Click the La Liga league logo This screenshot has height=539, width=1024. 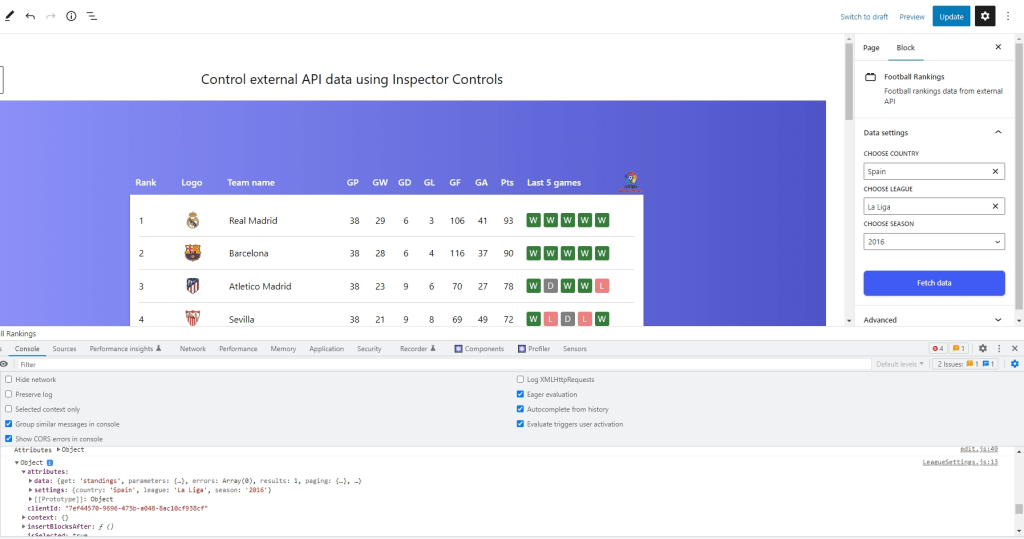point(630,182)
